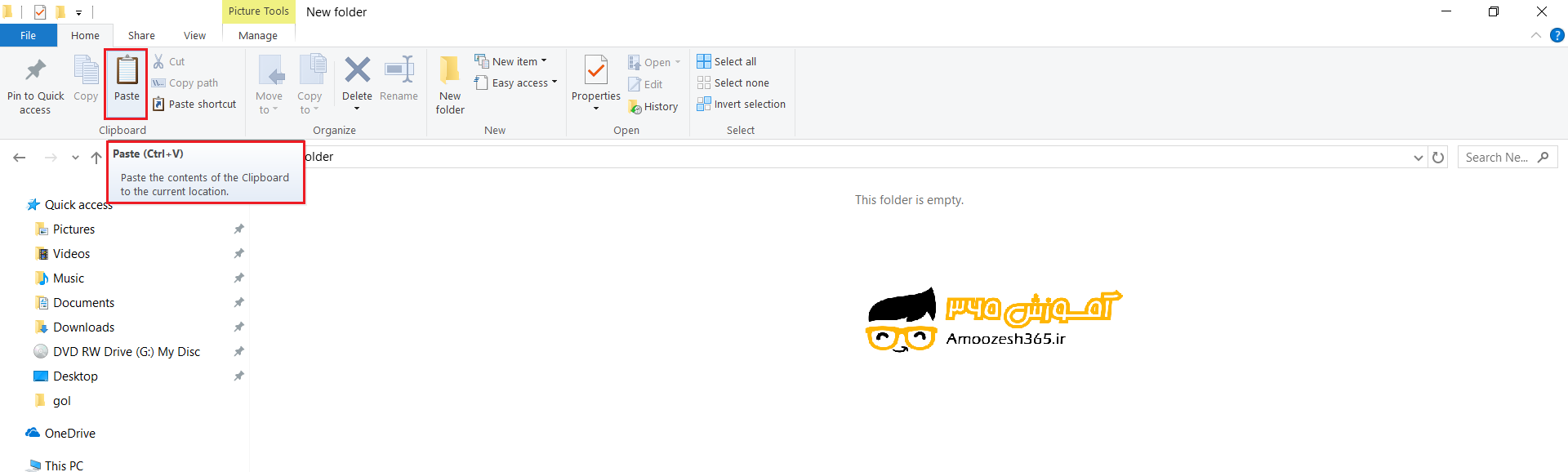The image size is (1568, 472).
Task: Open the Recent locations dropdown arrow
Action: tap(75, 158)
